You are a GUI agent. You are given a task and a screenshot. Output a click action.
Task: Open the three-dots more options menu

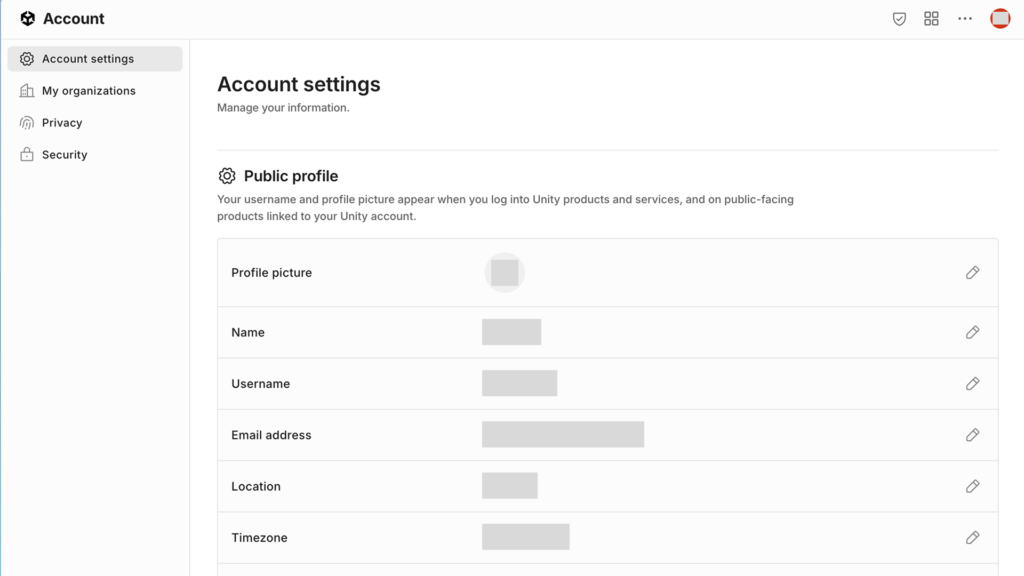point(964,19)
